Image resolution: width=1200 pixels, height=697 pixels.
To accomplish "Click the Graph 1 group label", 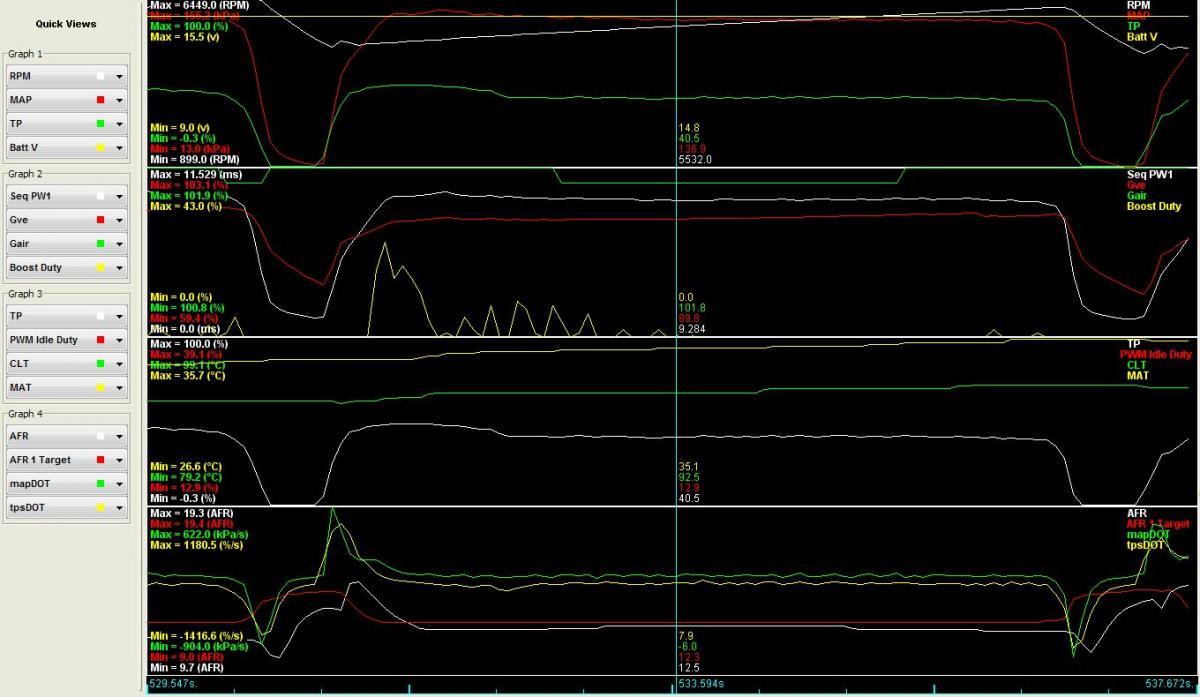I will point(25,54).
